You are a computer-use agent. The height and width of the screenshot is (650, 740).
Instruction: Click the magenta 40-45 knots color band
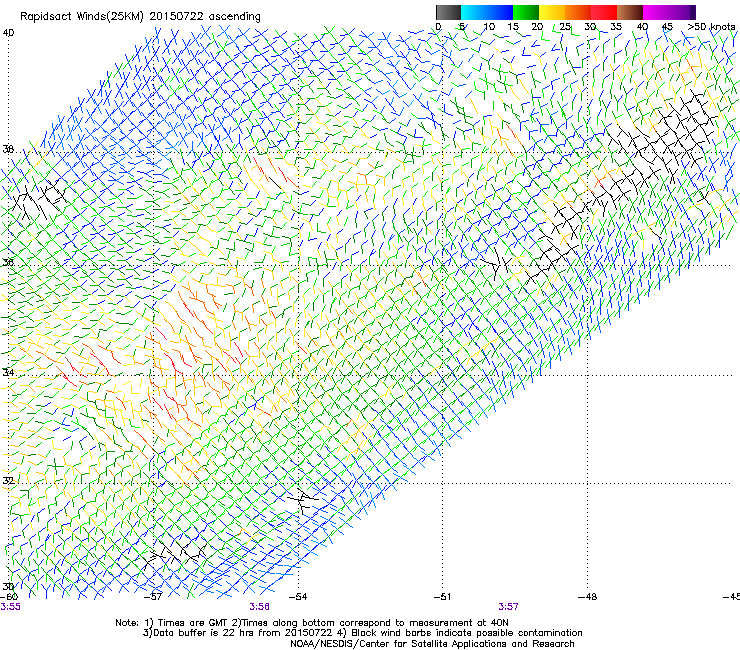coord(656,12)
